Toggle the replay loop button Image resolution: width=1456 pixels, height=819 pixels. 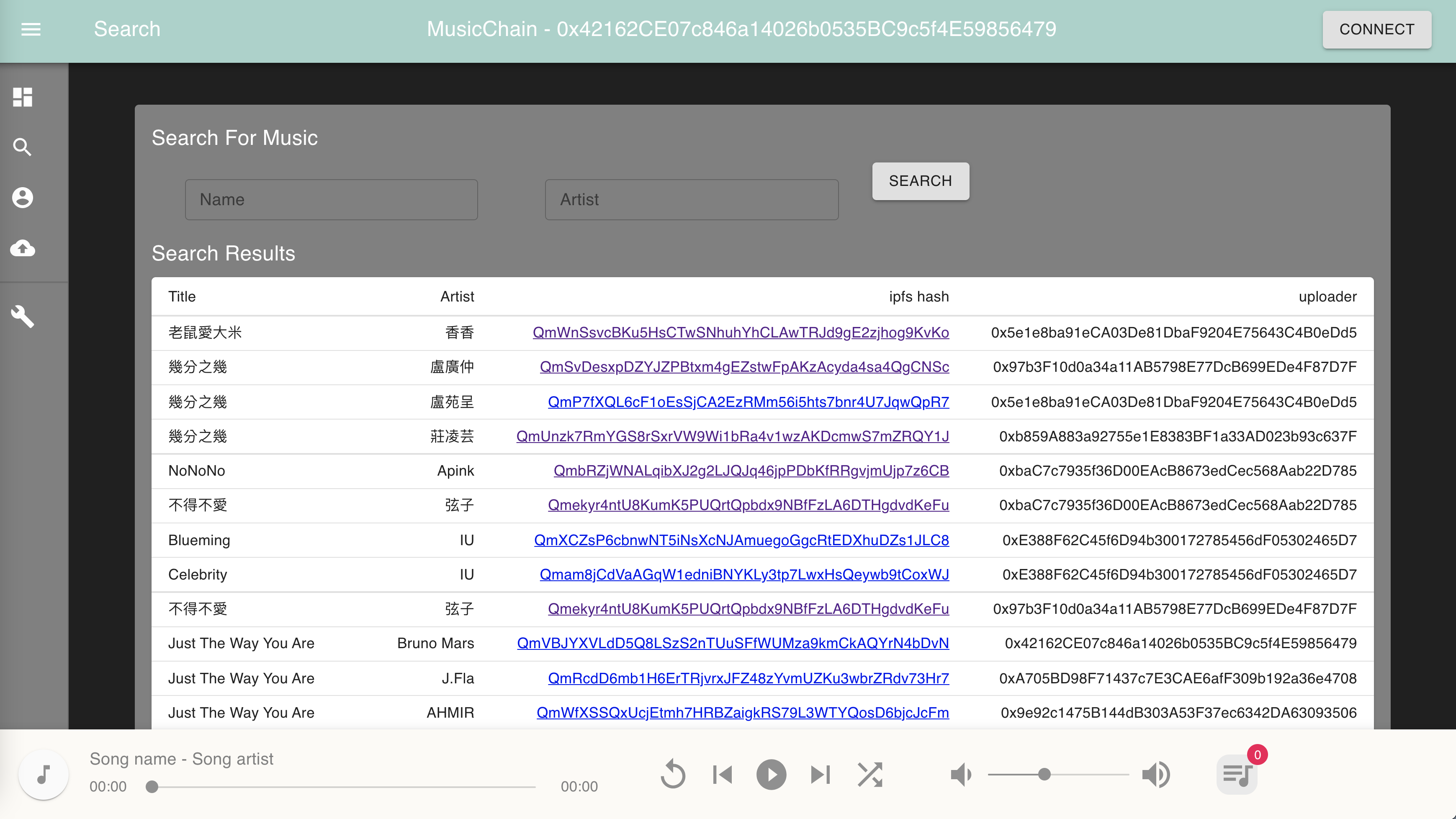click(x=673, y=774)
